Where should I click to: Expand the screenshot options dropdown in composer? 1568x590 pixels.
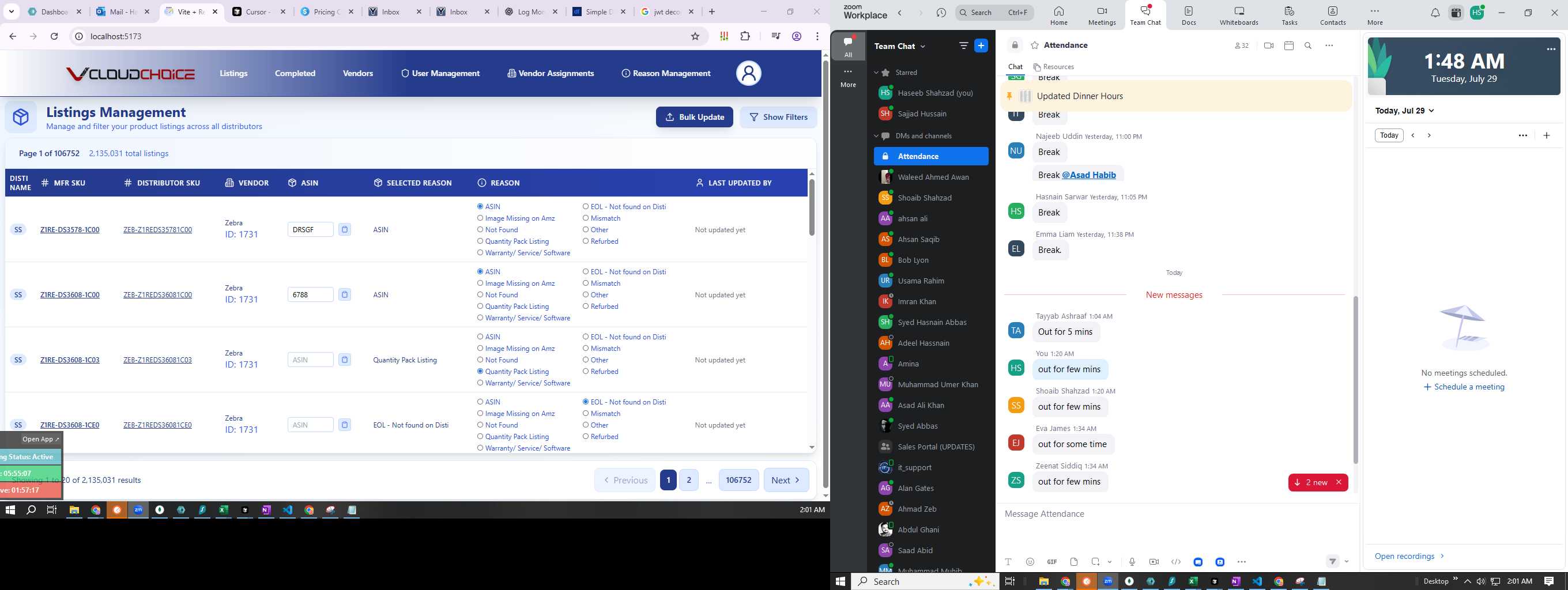click(x=1110, y=562)
